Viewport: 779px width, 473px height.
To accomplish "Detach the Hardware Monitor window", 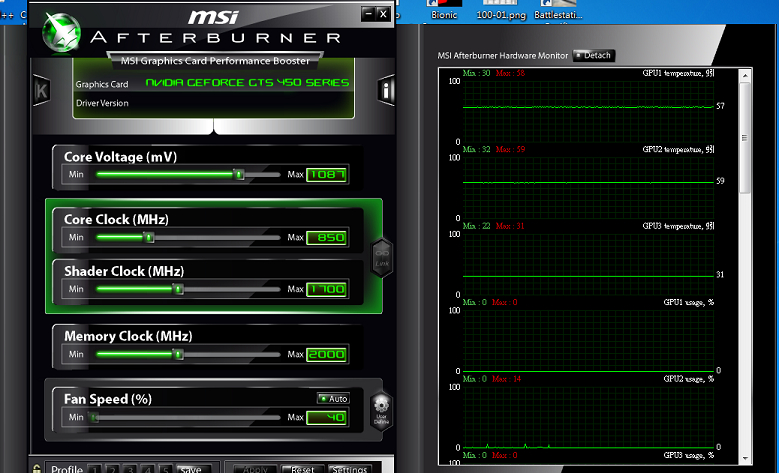I will click(x=594, y=56).
